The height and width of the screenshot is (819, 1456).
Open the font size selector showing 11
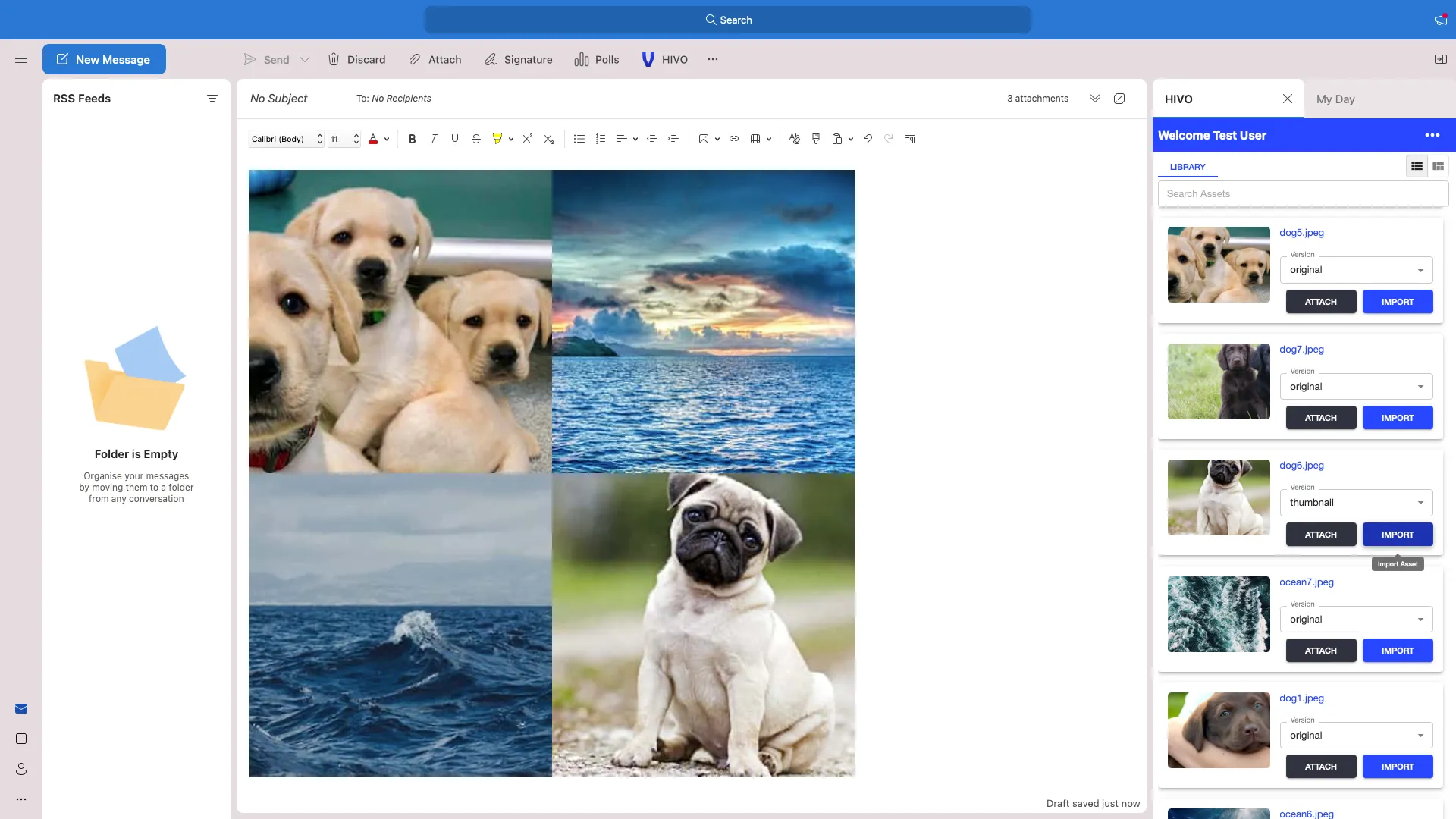(344, 139)
